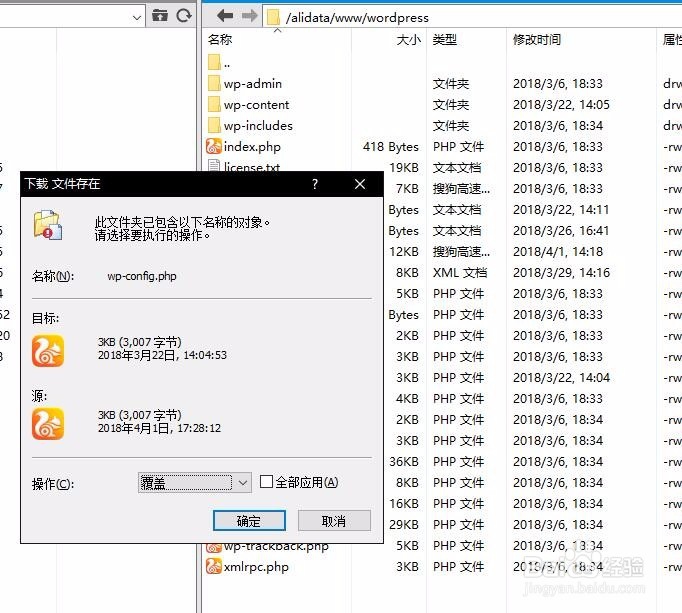This screenshot has height=613, width=682.
Task: Click the folder icon beside remote path
Action: click(273, 17)
